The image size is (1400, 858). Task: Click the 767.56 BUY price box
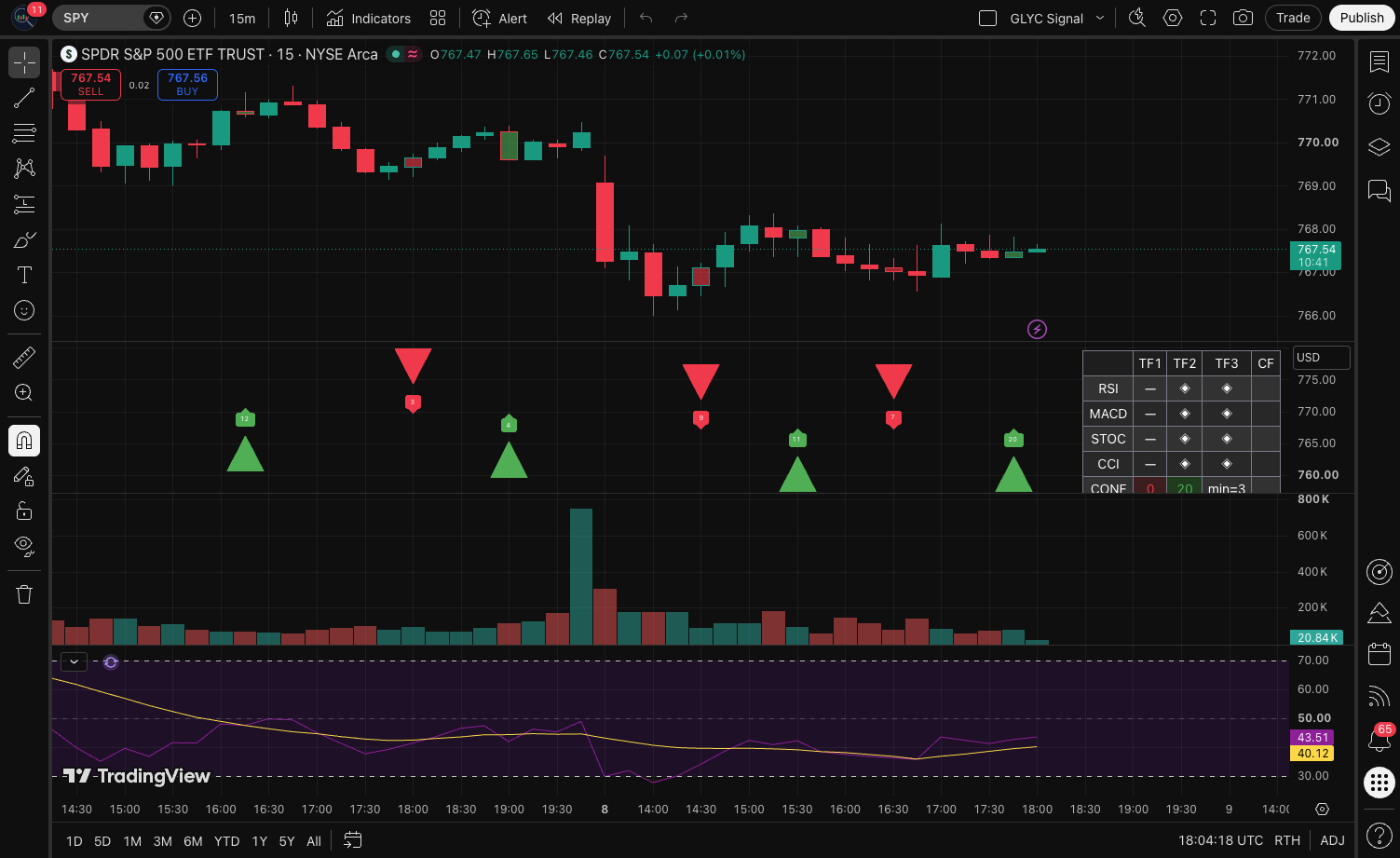[187, 85]
